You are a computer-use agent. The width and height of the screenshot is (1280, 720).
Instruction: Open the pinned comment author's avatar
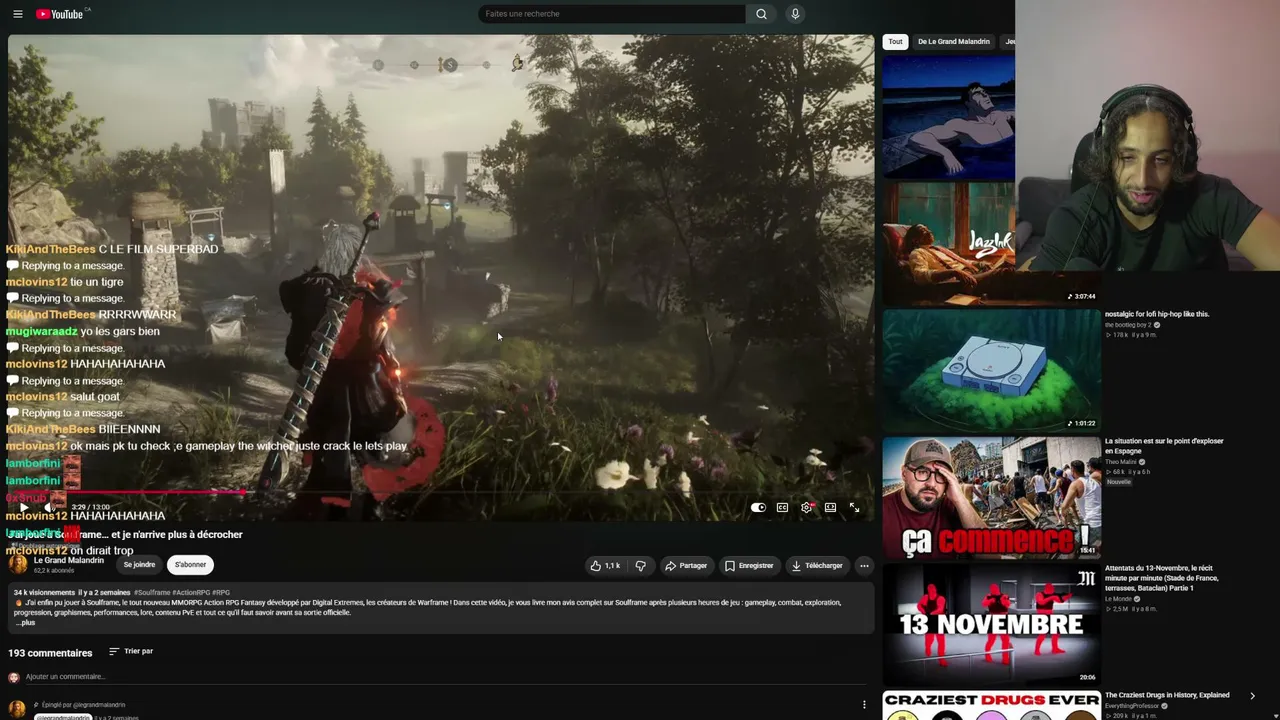tap(17, 710)
